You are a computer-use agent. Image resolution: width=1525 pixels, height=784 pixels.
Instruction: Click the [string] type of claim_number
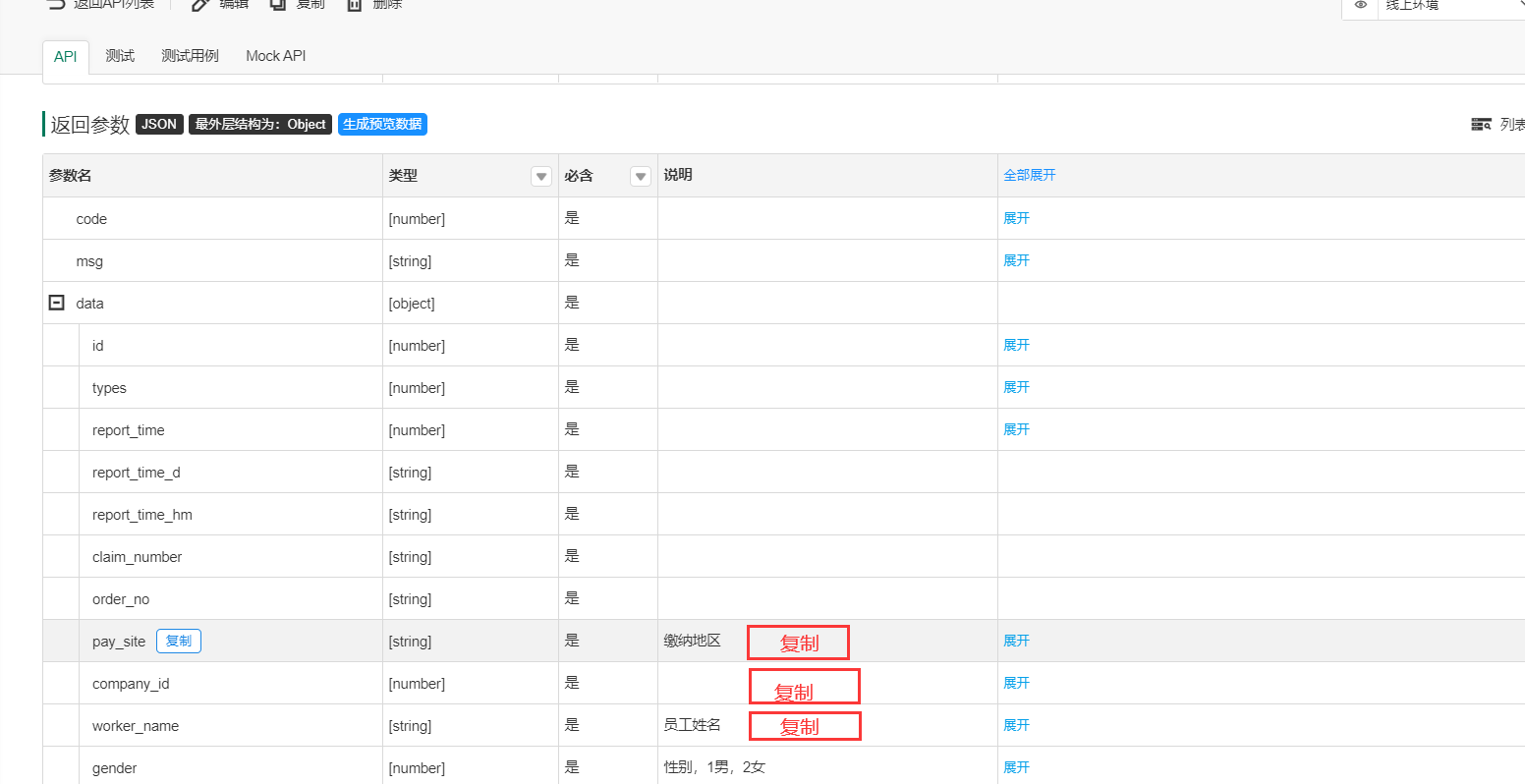[x=410, y=557]
